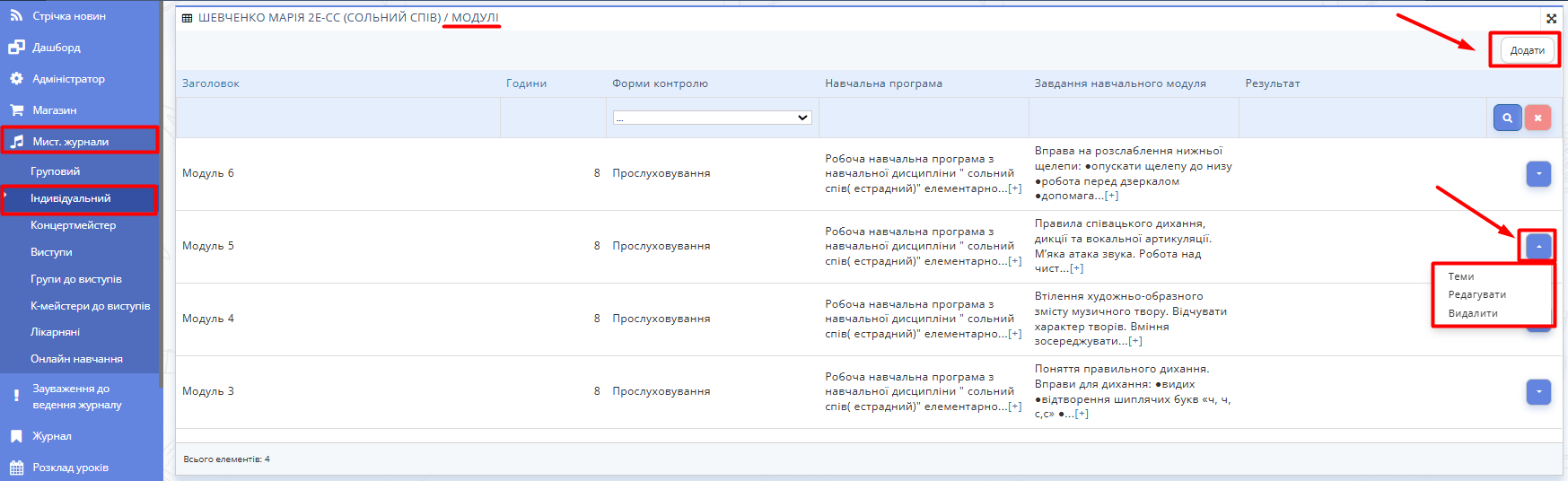
Task: Click Прослуховування in the Модуль 4 row
Action: tap(661, 319)
